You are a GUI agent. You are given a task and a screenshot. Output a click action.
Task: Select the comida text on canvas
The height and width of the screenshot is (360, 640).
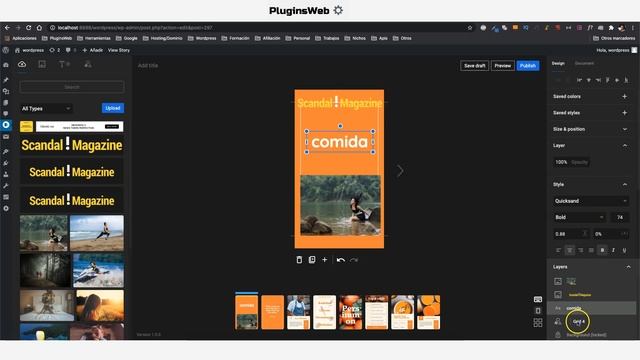click(x=340, y=142)
